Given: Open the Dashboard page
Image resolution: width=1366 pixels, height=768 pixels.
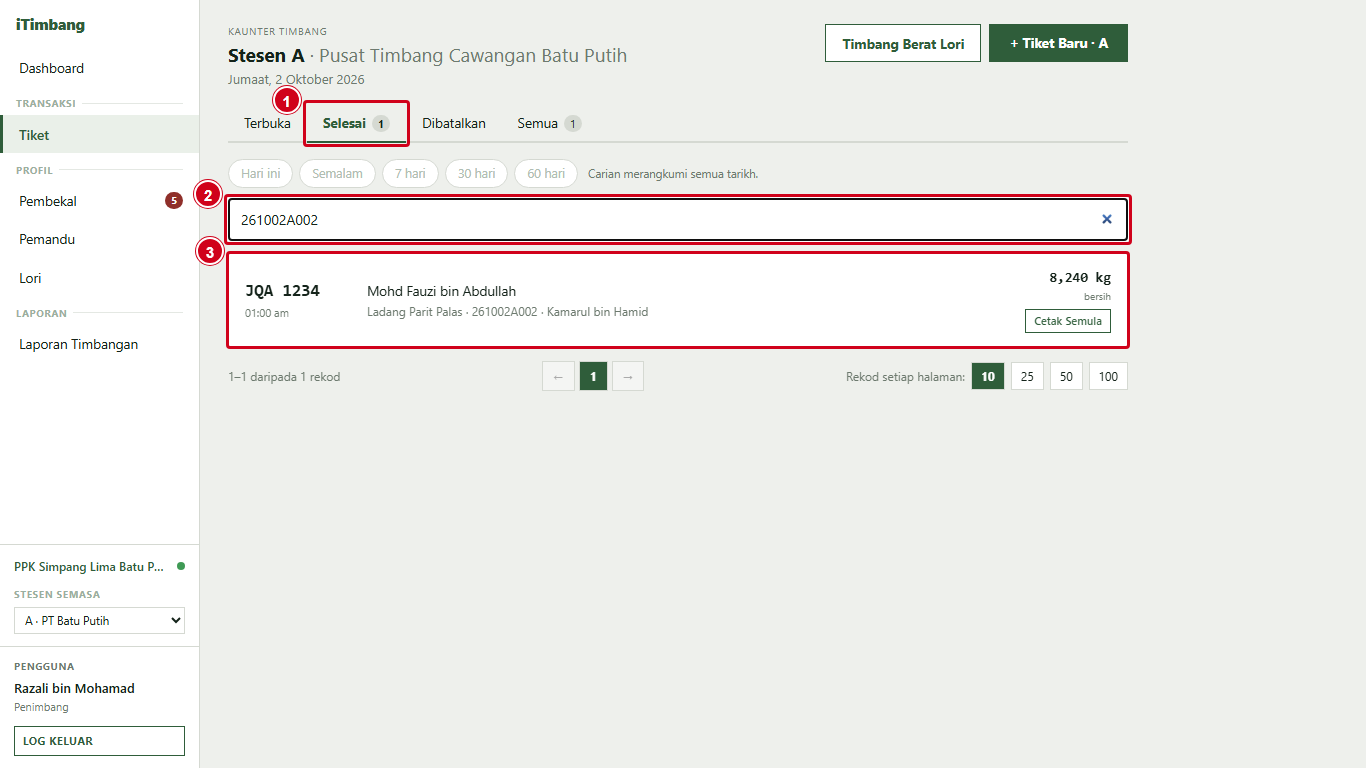Looking at the screenshot, I should click(99, 68).
